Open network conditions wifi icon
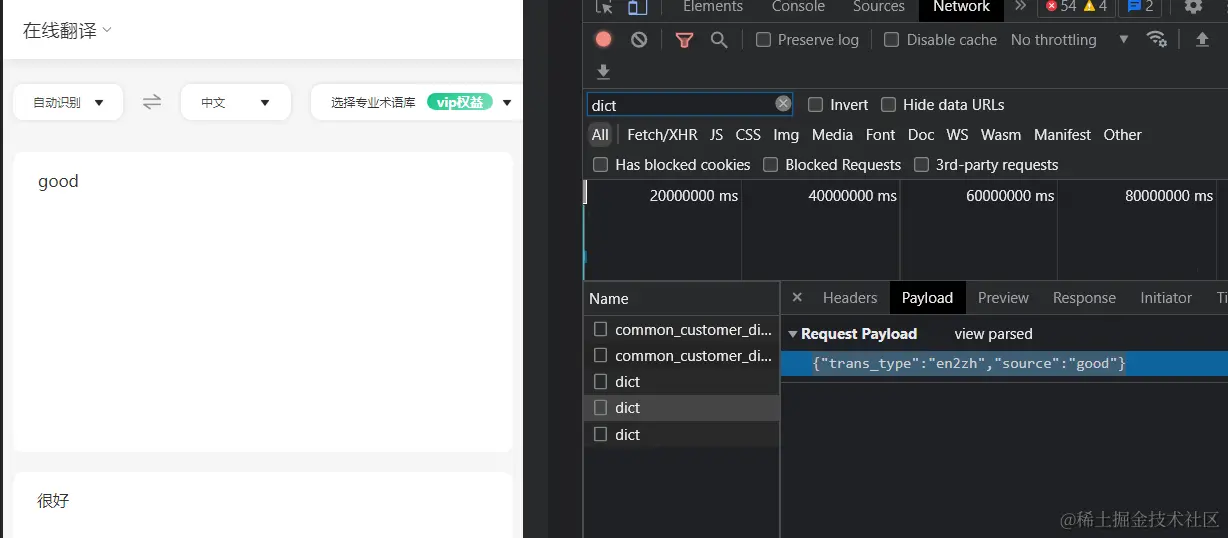The image size is (1228, 538). 1157,39
